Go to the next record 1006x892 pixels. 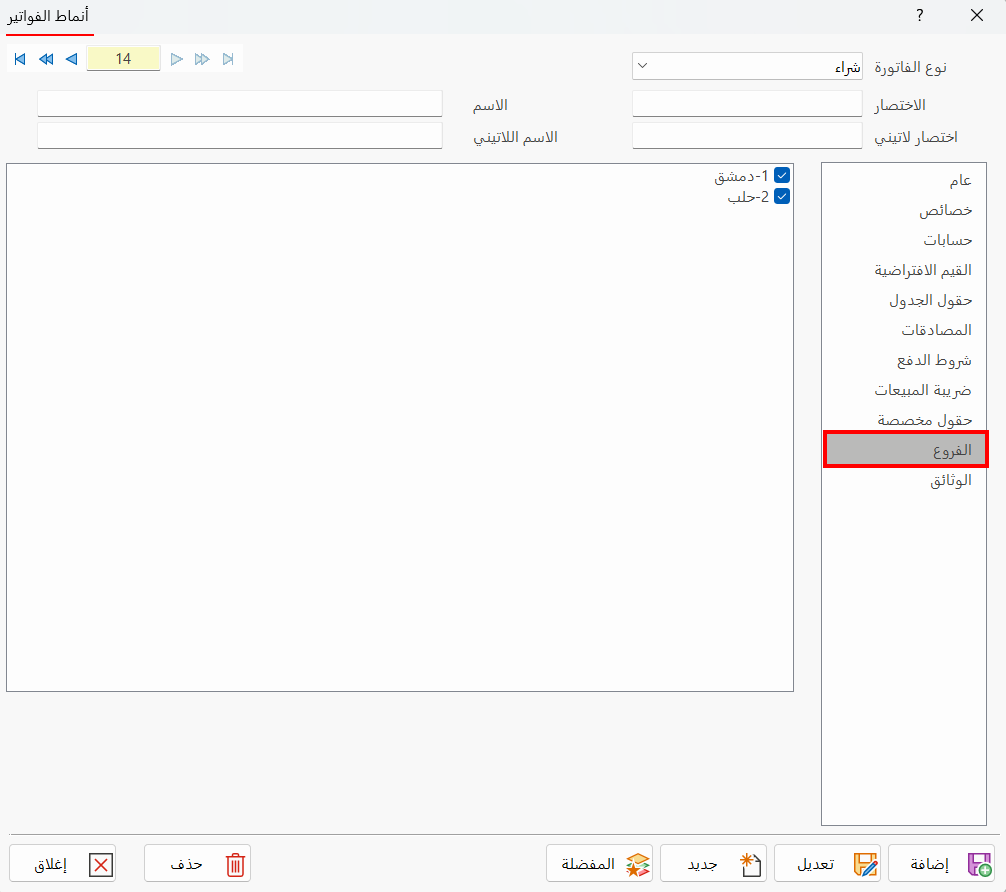tap(176, 59)
